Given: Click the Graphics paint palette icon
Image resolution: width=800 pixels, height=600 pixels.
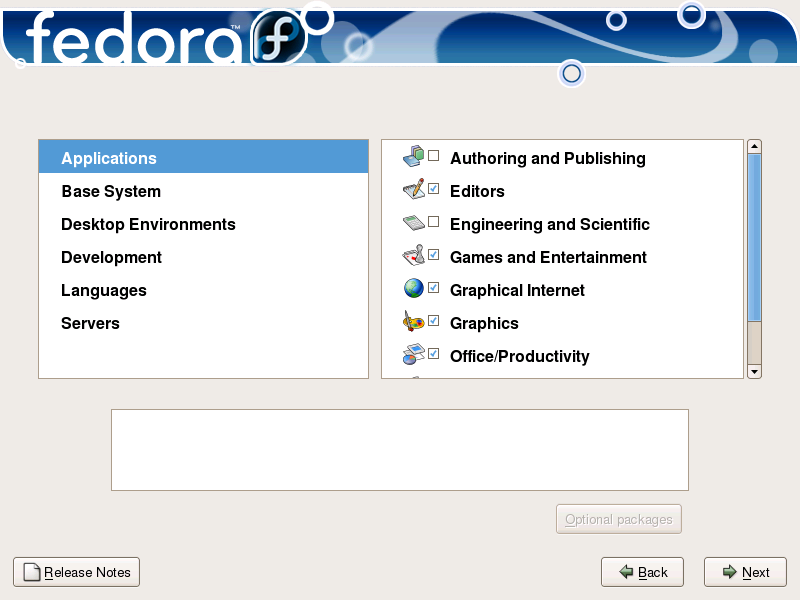Looking at the screenshot, I should [x=413, y=321].
